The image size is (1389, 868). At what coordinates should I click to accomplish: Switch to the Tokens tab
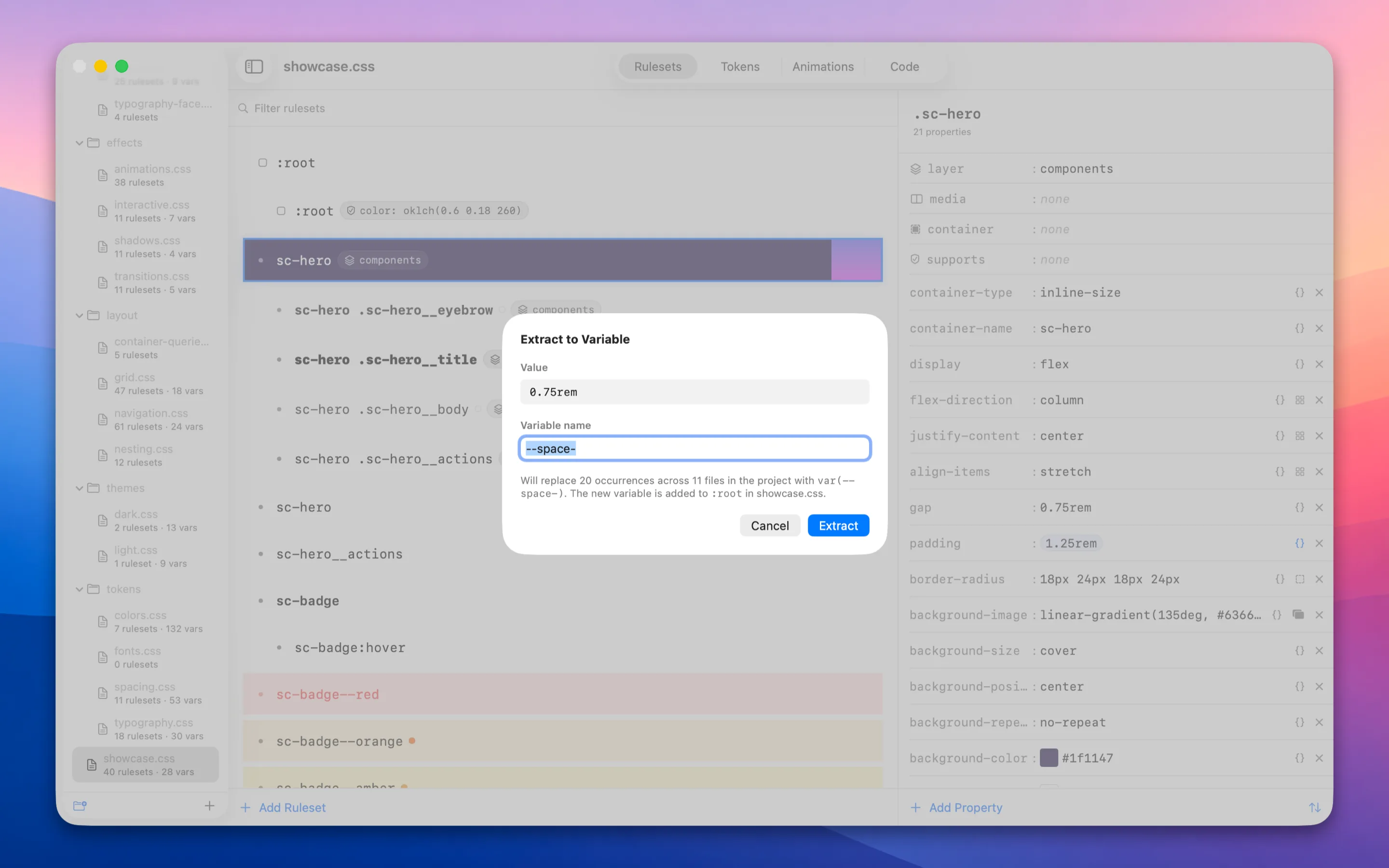[740, 67]
